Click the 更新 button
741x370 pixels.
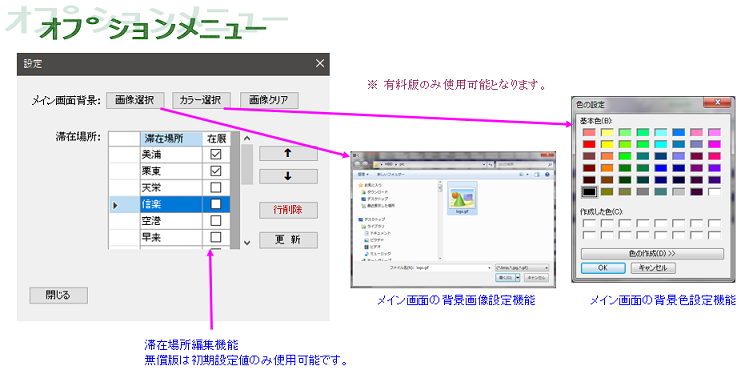click(x=288, y=240)
